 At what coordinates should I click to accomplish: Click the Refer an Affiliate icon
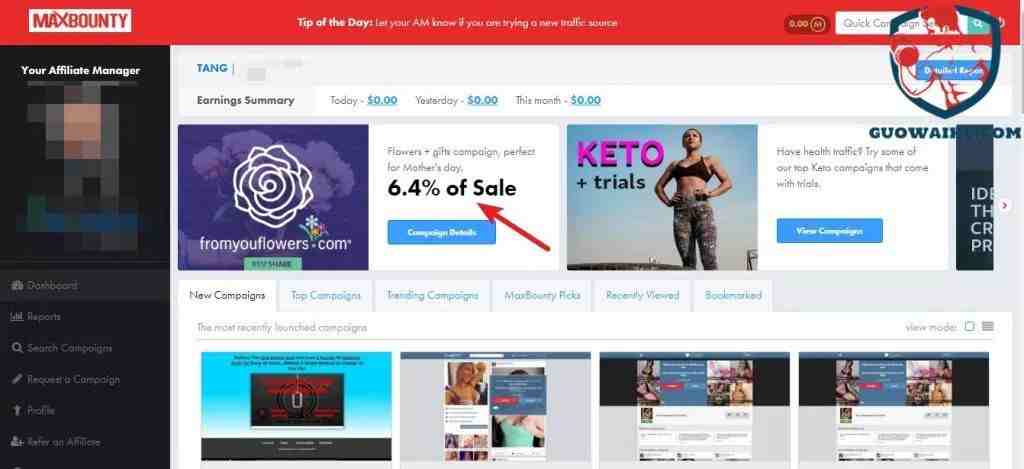coord(17,442)
